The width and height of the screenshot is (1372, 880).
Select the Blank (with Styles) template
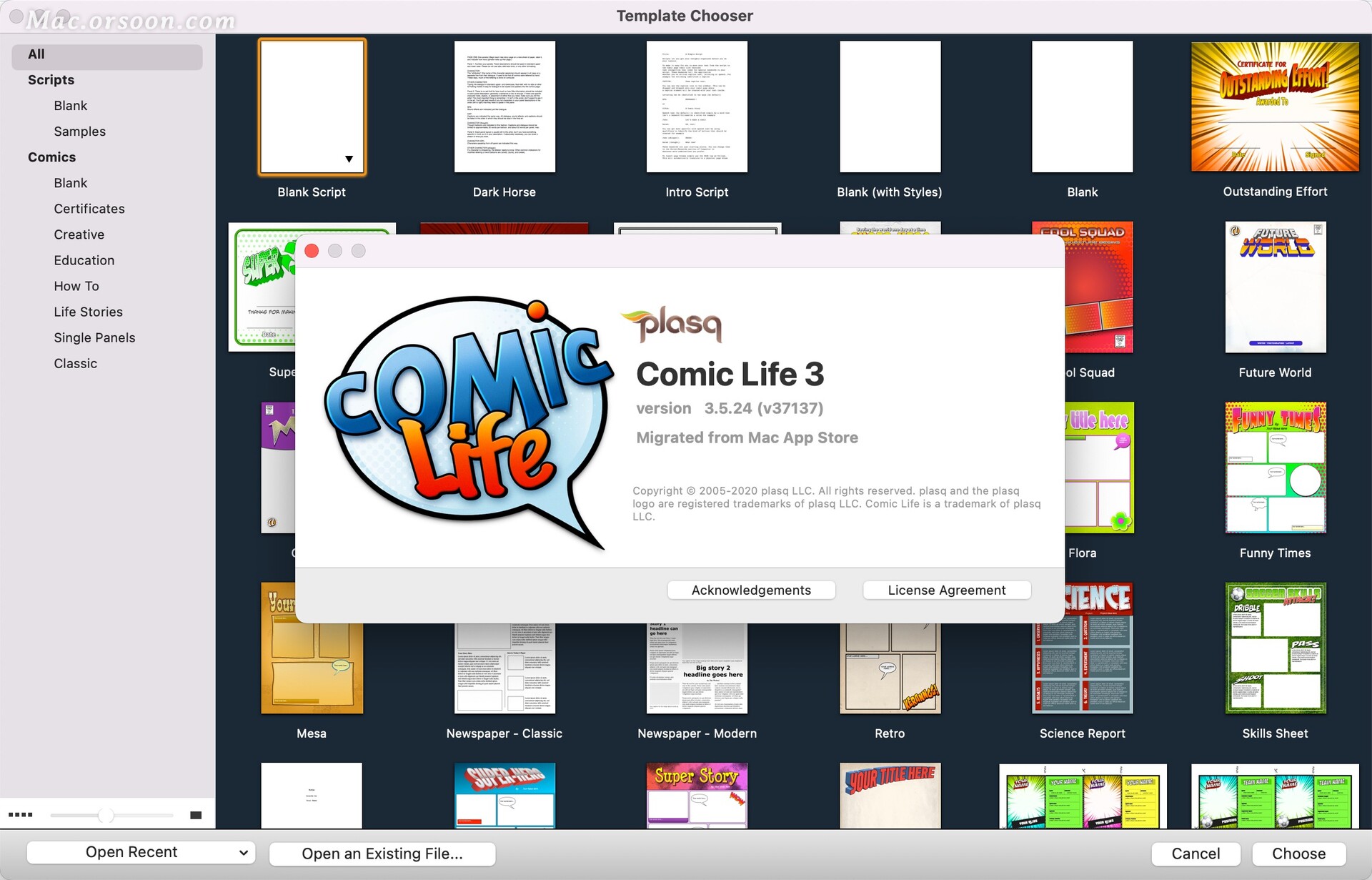pos(890,107)
